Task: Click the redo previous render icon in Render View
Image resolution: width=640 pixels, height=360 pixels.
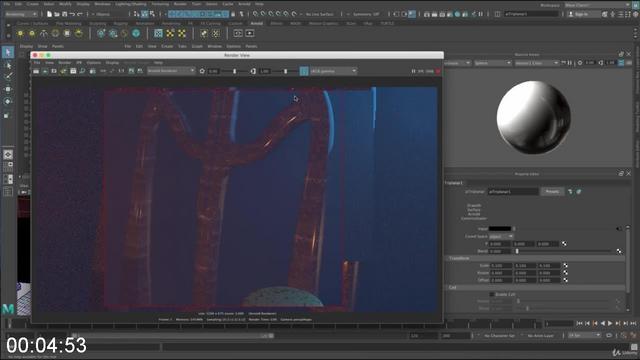Action: point(36,71)
